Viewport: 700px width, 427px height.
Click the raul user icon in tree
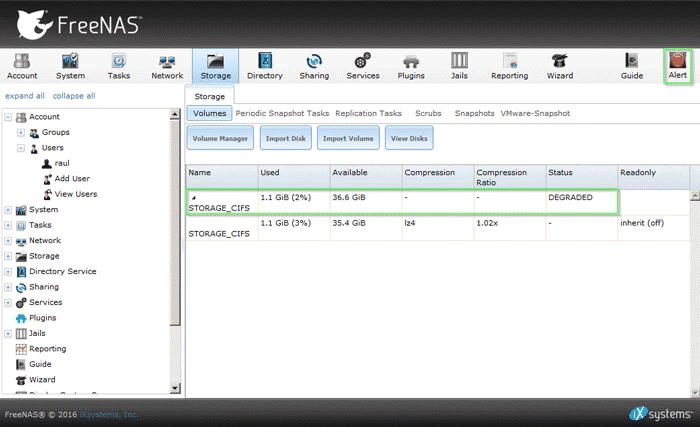click(46, 163)
